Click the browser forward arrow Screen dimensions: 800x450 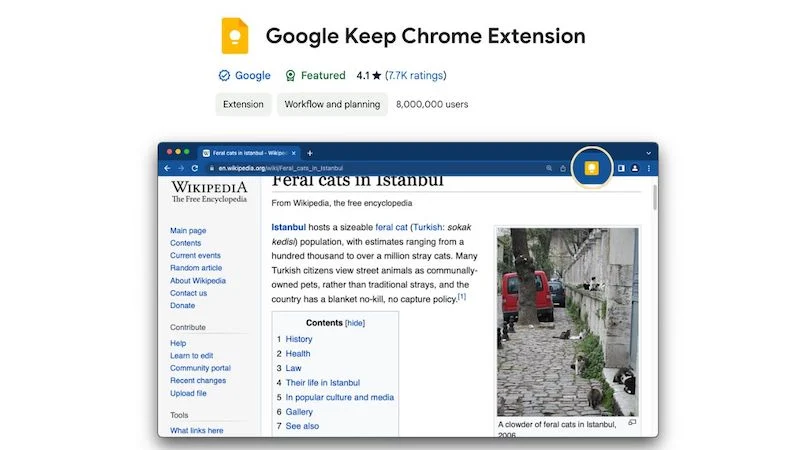coord(181,168)
